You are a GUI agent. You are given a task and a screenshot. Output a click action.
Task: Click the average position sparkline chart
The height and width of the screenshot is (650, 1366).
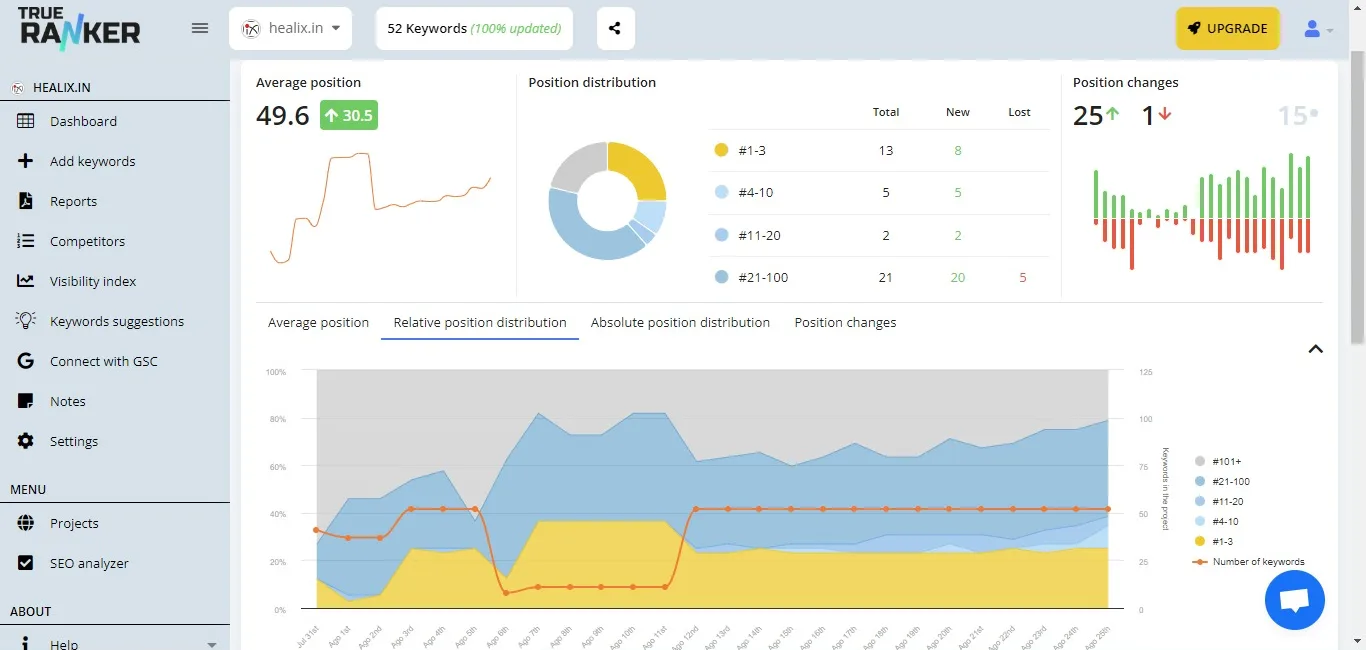(380, 208)
